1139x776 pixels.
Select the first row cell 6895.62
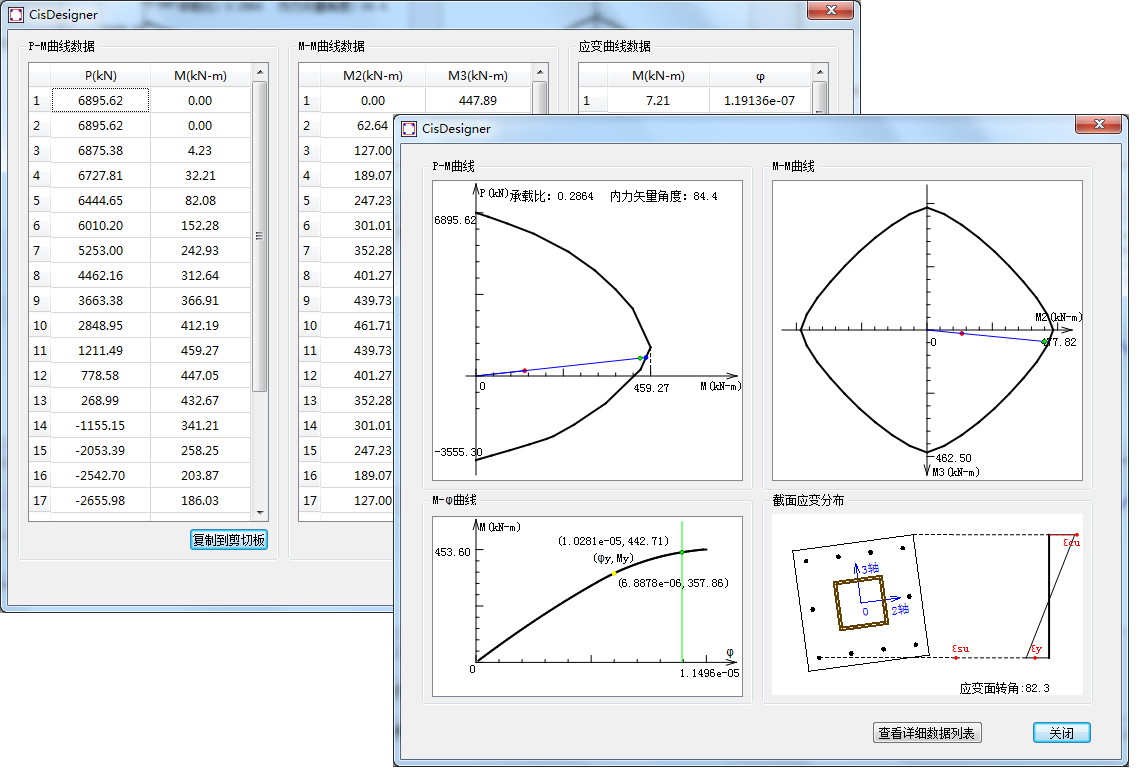pyautogui.click(x=101, y=100)
